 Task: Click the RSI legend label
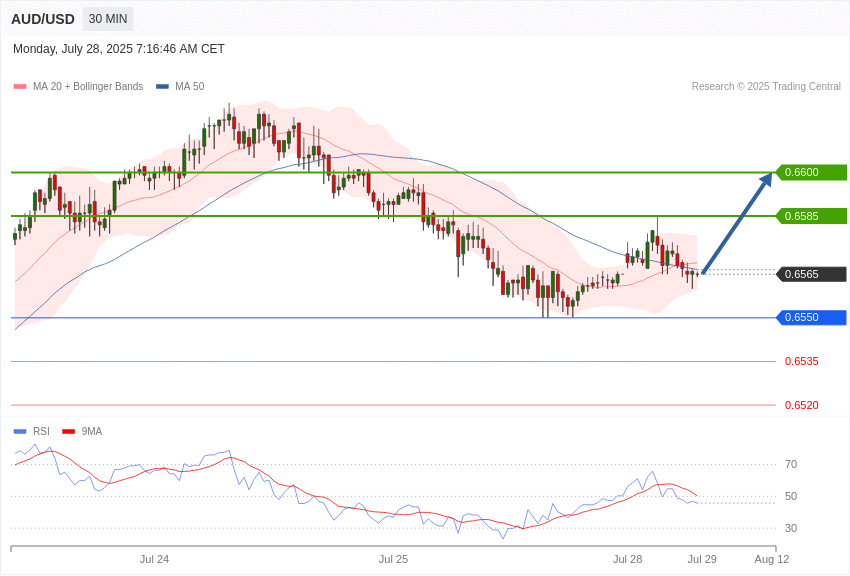(41, 431)
